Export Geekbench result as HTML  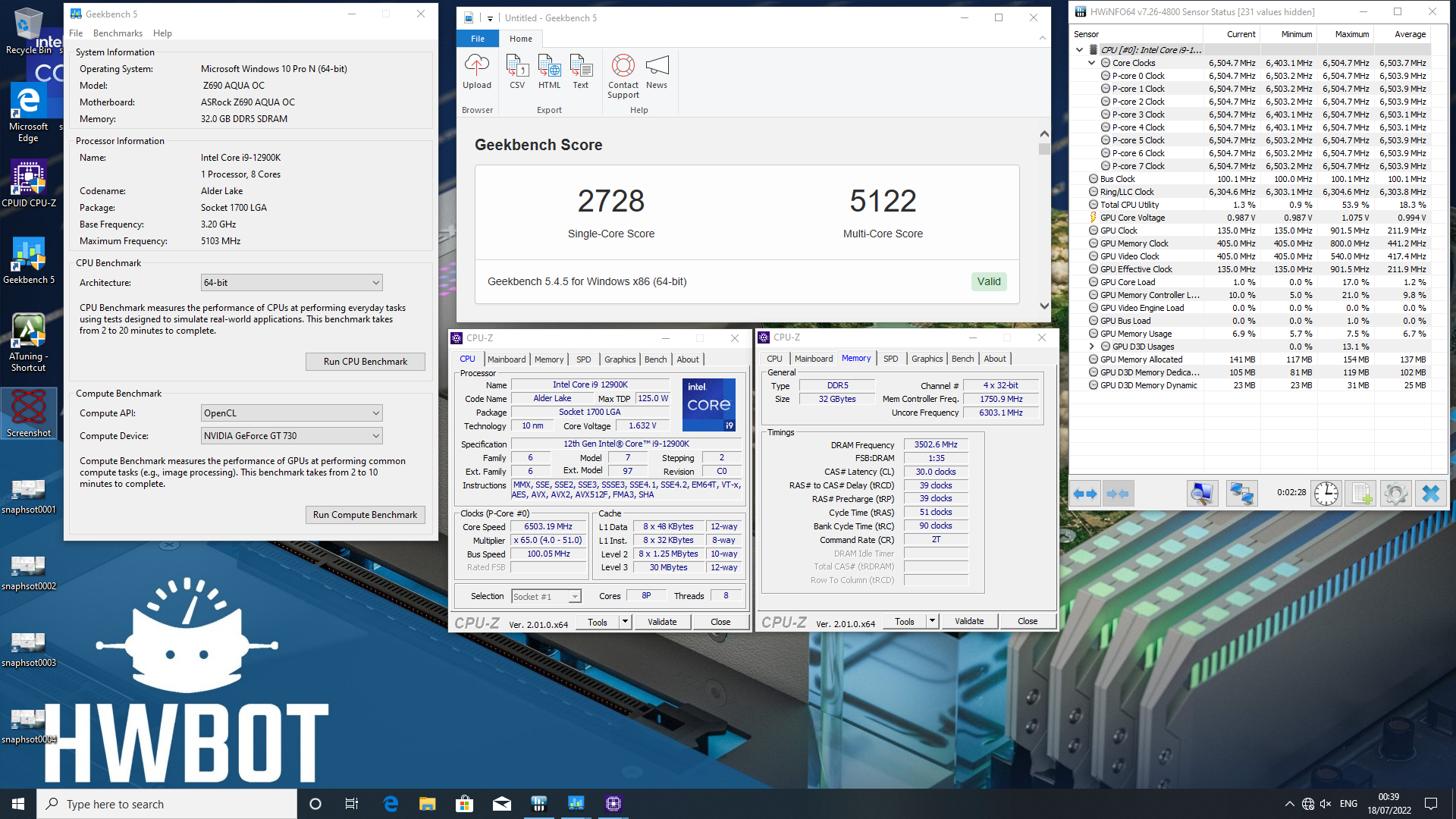549,72
